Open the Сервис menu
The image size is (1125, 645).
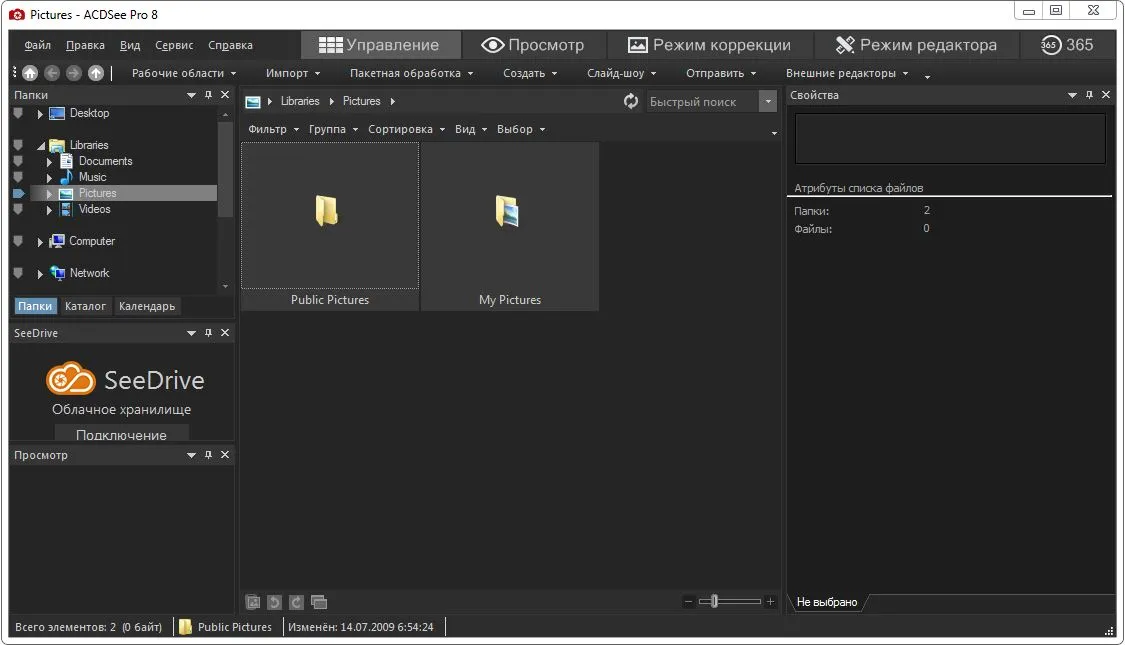(x=174, y=45)
